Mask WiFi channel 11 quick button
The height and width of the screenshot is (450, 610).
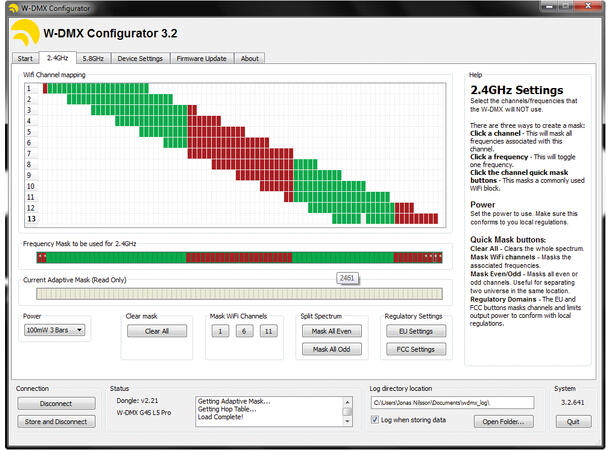(267, 331)
